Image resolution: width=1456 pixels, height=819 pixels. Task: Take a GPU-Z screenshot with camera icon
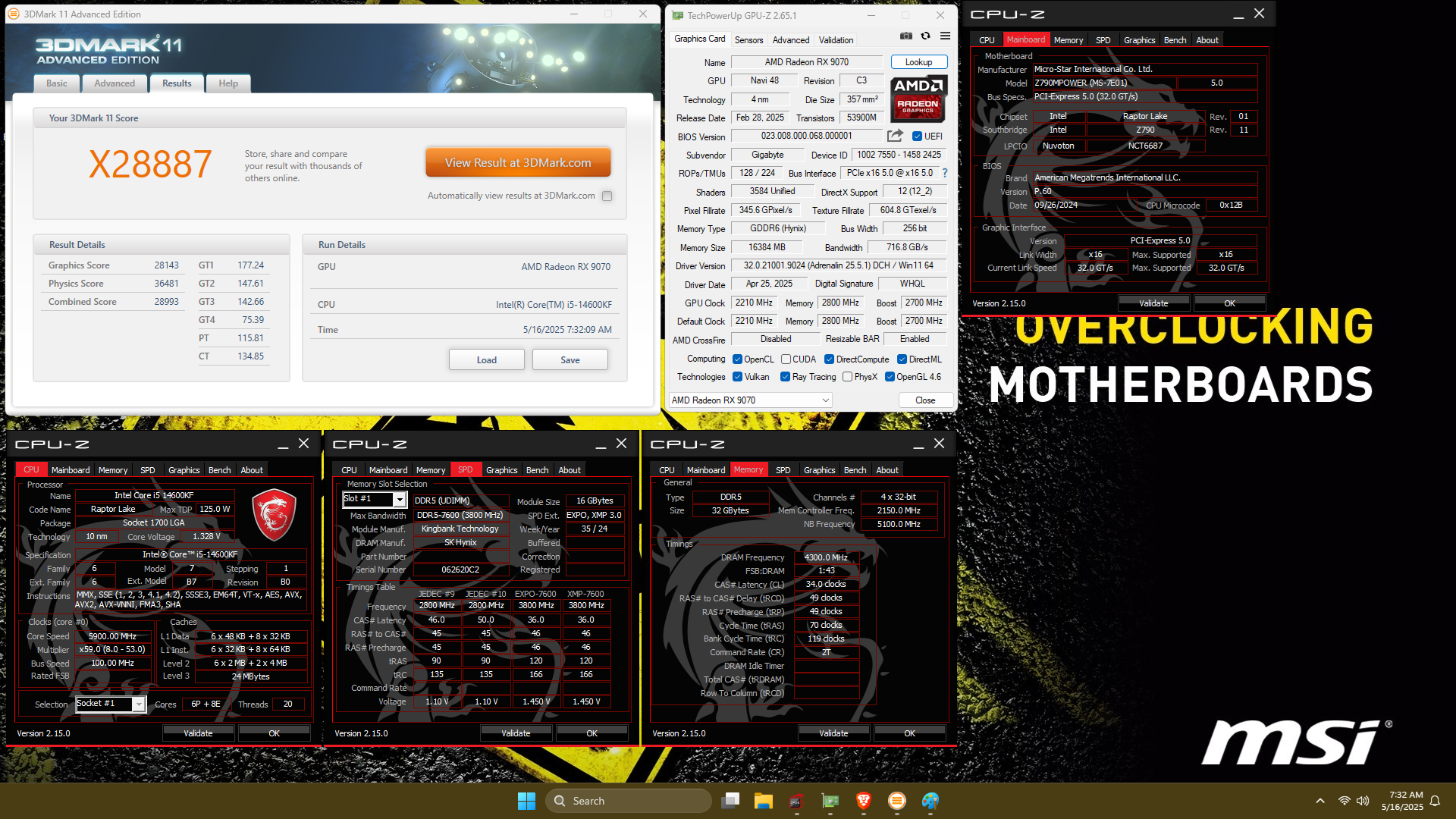[x=905, y=36]
